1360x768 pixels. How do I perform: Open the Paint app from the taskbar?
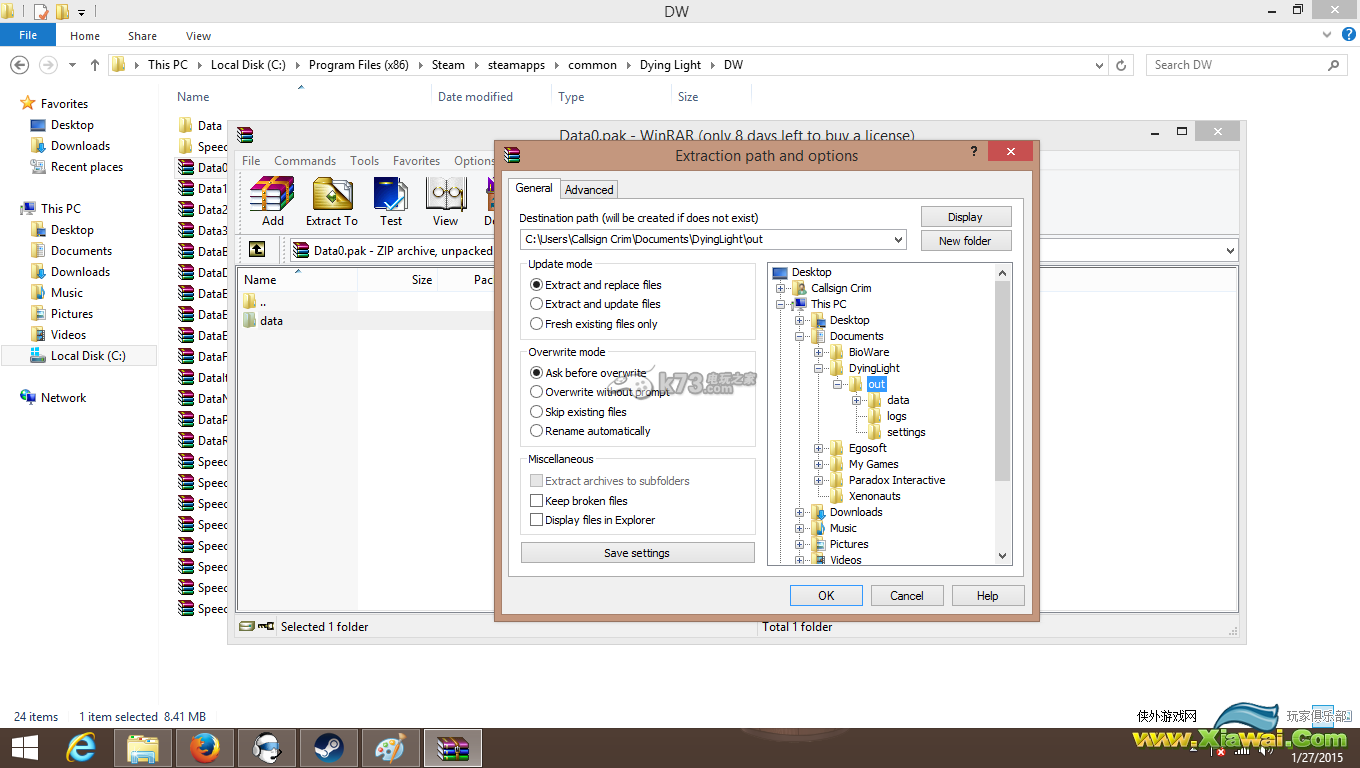(x=390, y=747)
